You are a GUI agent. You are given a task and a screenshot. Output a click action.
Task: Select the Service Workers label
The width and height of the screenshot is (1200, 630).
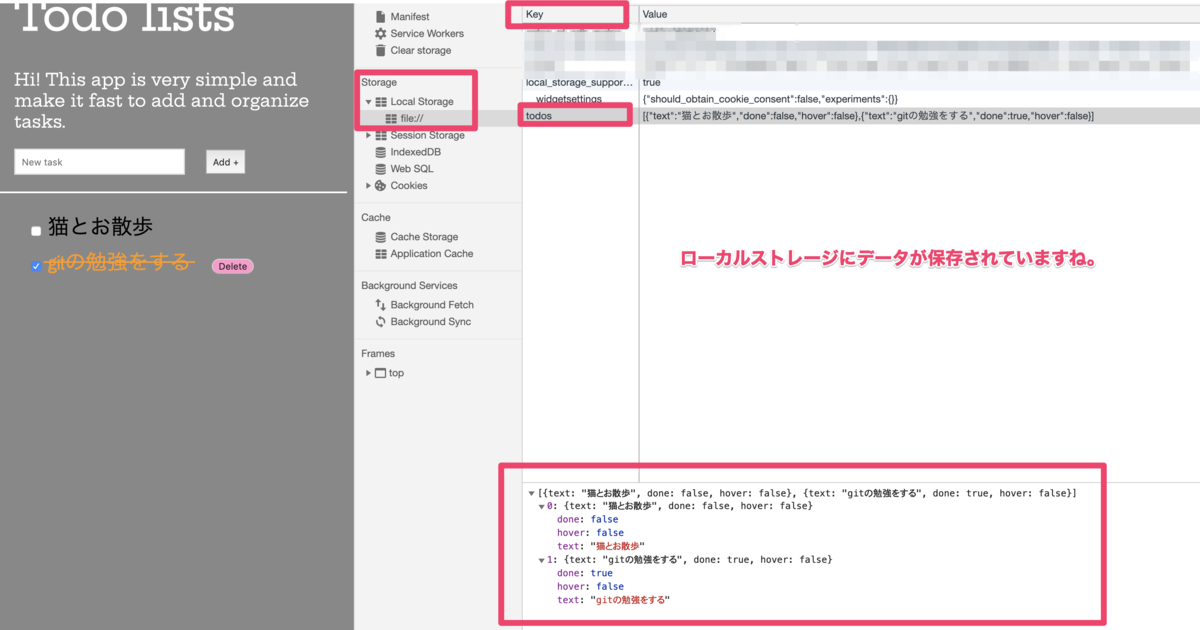[x=427, y=33]
